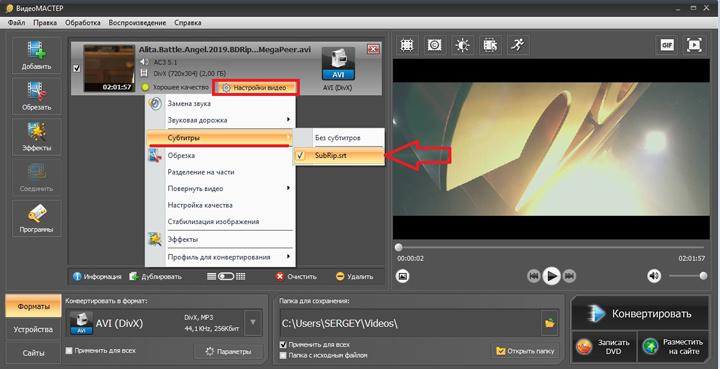The height and width of the screenshot is (369, 720).
Task: Click the volume slider knob
Action: pyautogui.click(x=703, y=276)
